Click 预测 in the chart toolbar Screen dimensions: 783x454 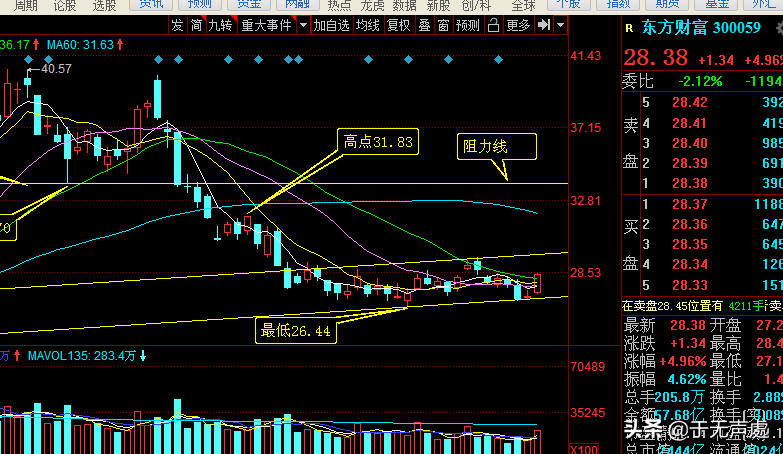[x=468, y=25]
